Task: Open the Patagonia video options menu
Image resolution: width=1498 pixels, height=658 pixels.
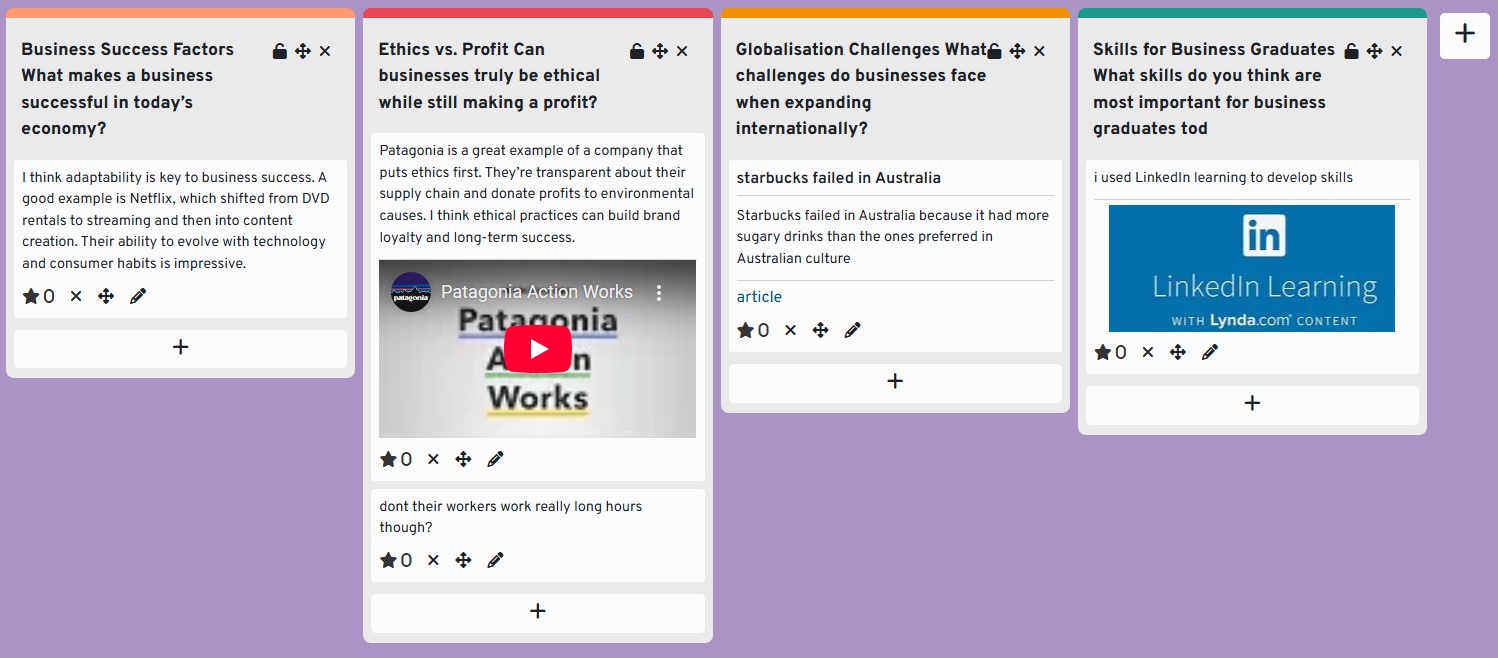Action: [x=658, y=290]
